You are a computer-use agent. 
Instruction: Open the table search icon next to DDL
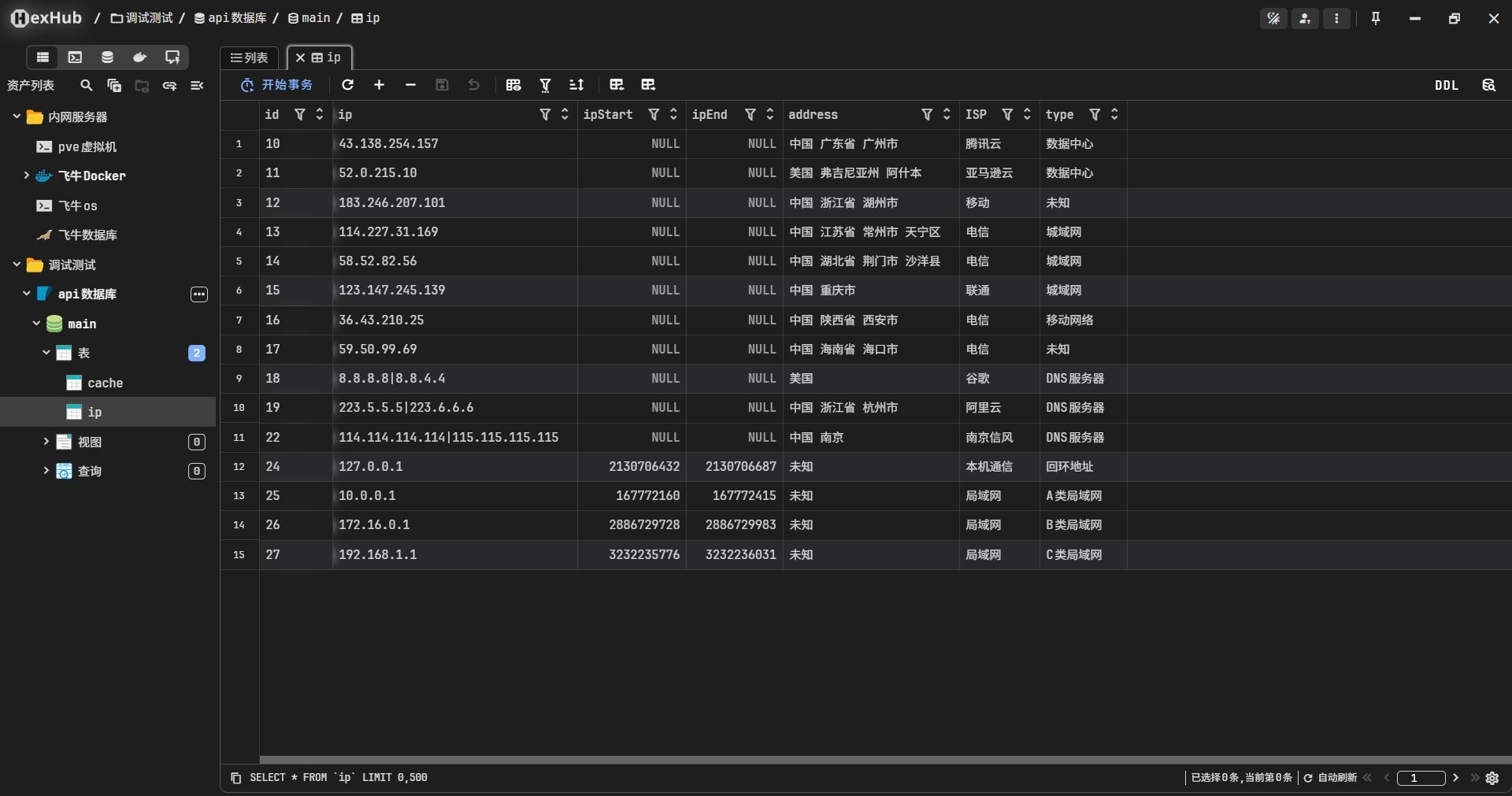1488,85
